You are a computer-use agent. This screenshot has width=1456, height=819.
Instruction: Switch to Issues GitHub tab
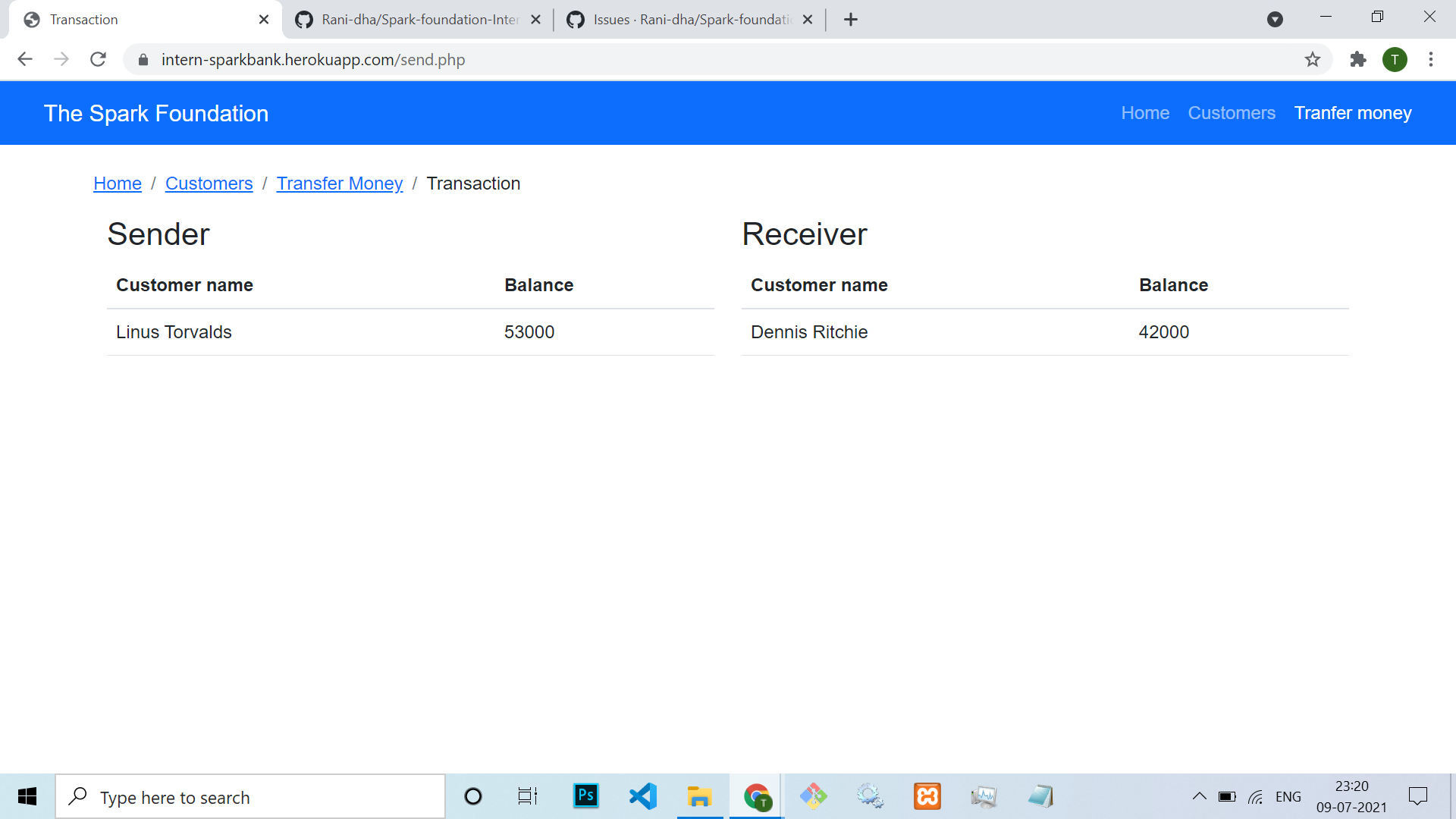point(690,20)
